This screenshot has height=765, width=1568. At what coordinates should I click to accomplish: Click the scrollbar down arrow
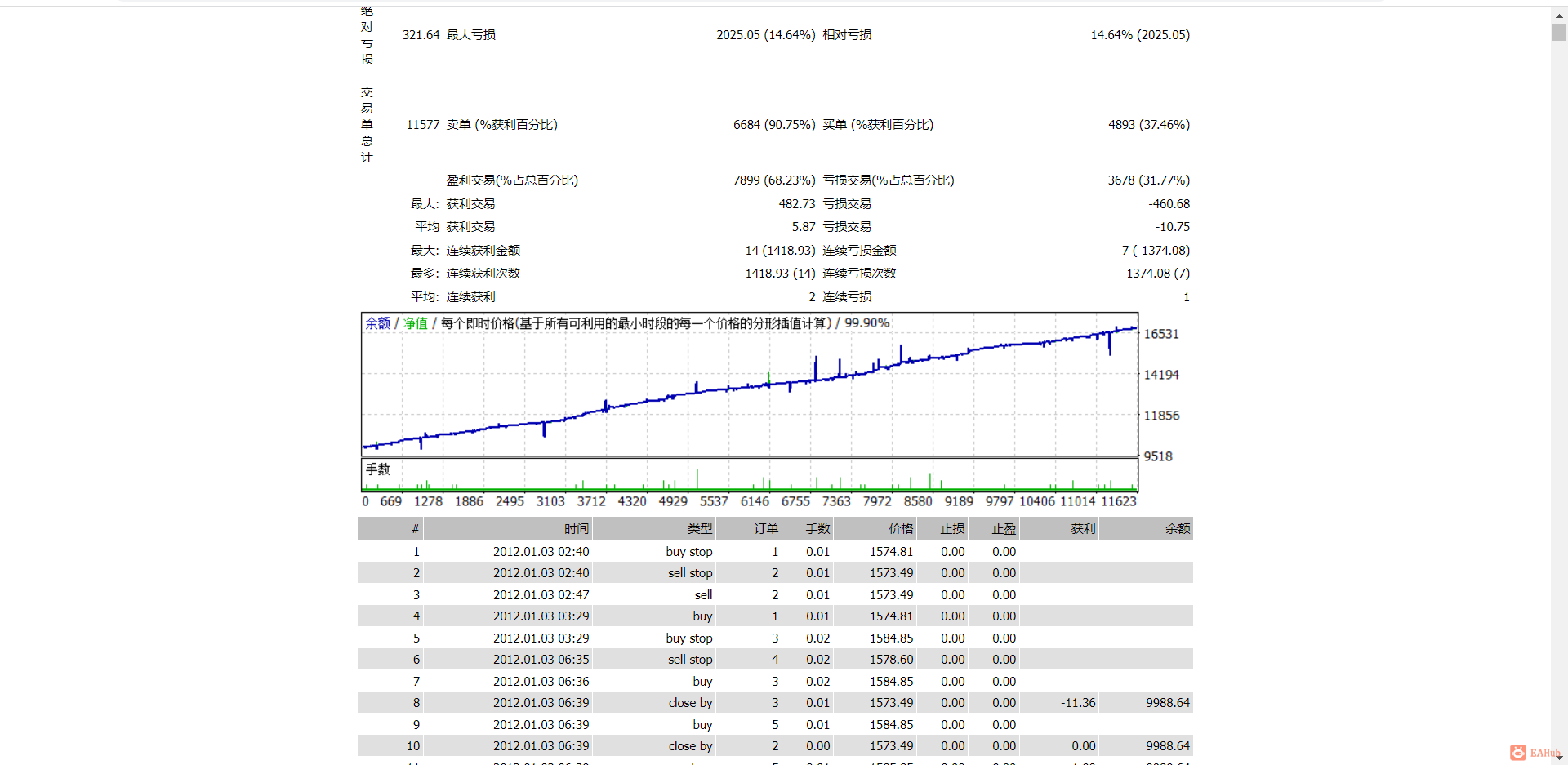(x=1559, y=758)
